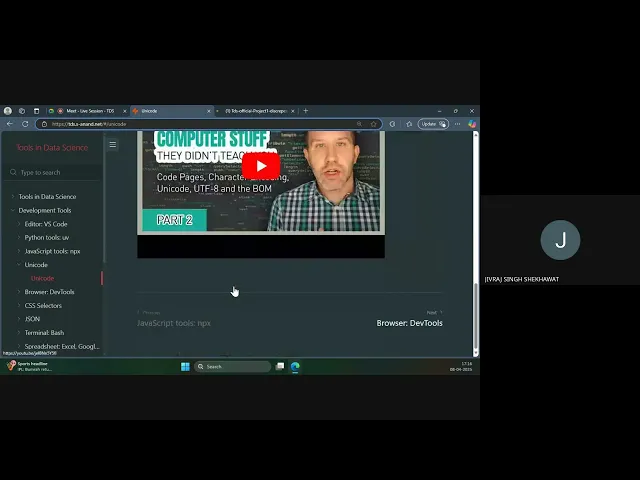This screenshot has height=480, width=640.
Task: Open the favorites list icon
Action: click(x=409, y=124)
